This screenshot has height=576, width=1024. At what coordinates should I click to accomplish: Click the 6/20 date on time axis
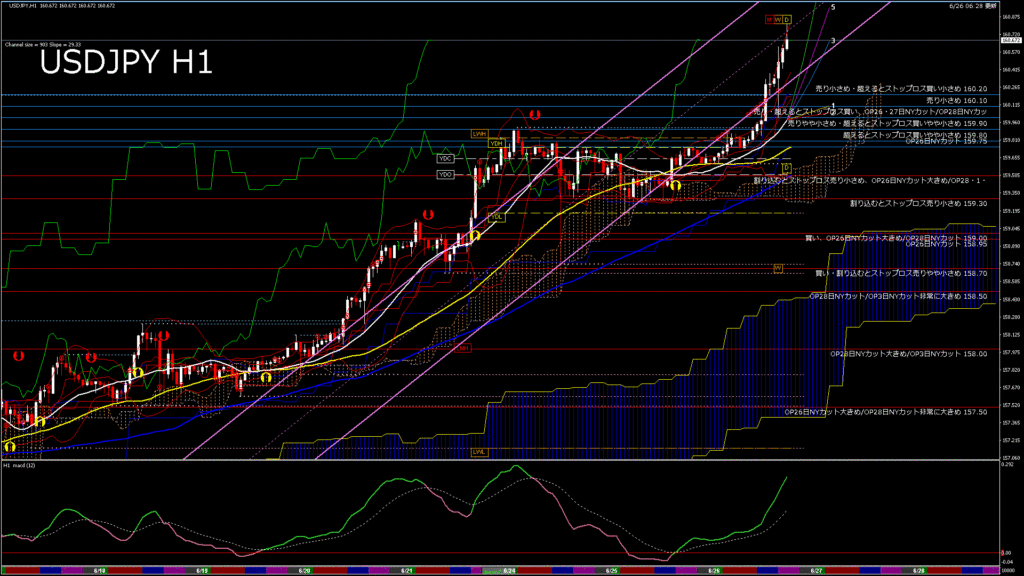(x=305, y=571)
